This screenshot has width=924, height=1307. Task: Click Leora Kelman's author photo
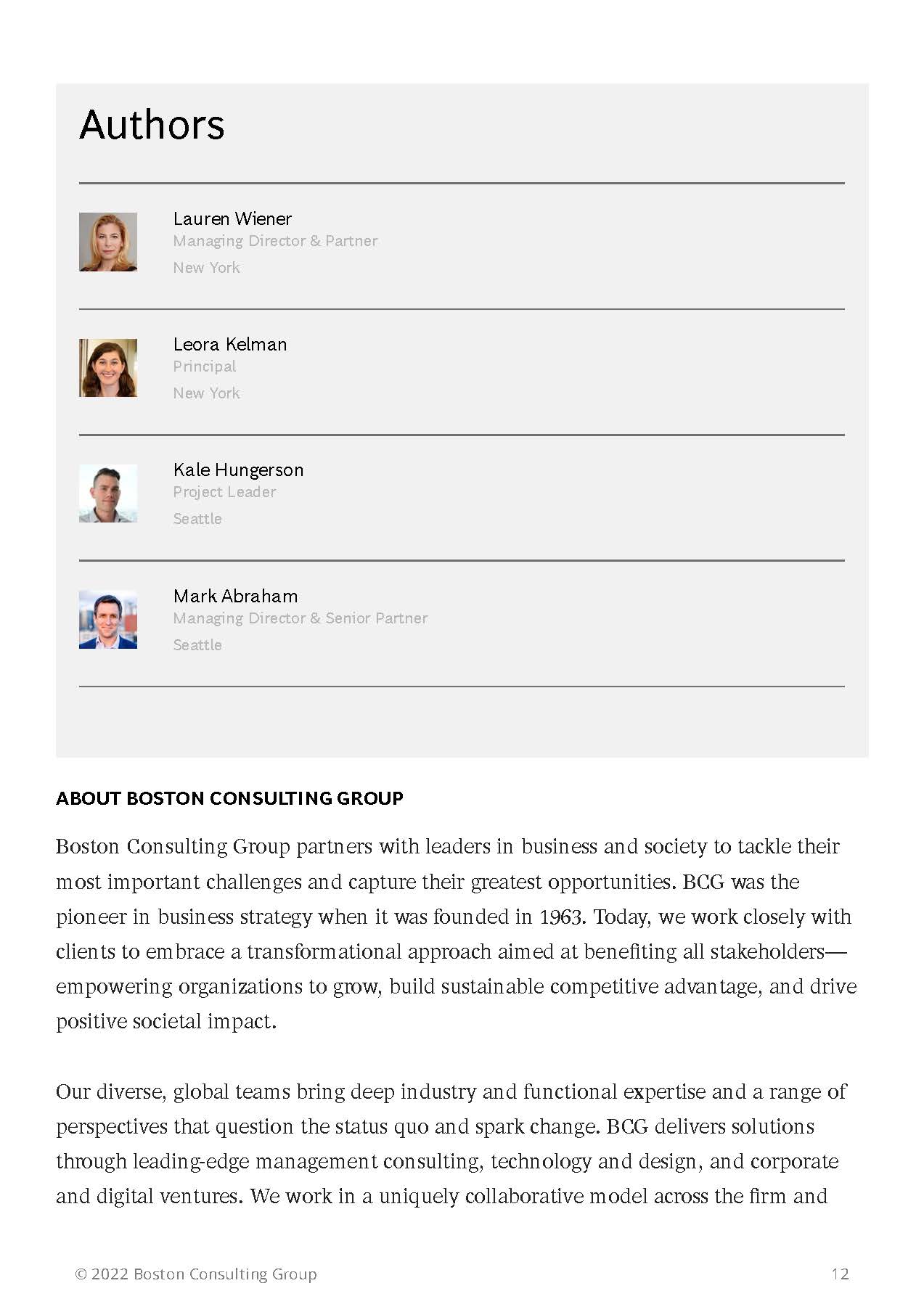(108, 368)
